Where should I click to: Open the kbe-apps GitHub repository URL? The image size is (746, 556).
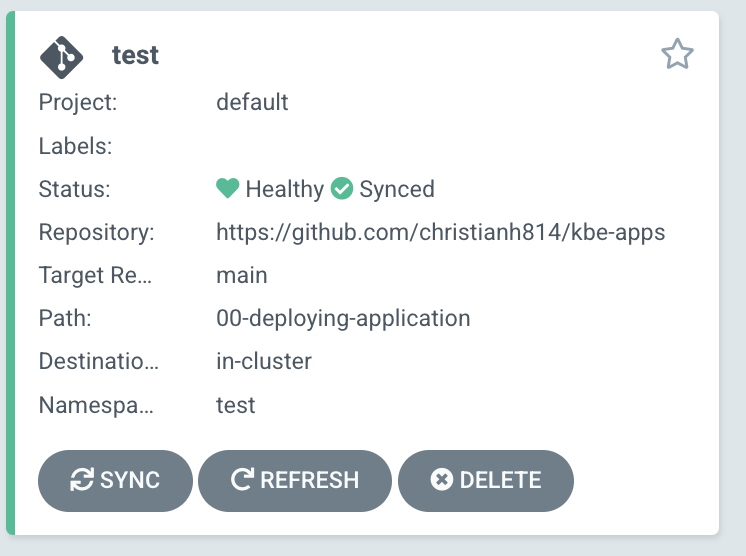440,233
